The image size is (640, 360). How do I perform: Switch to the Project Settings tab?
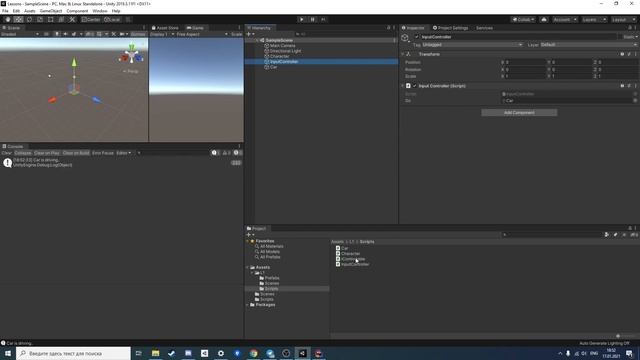450,28
